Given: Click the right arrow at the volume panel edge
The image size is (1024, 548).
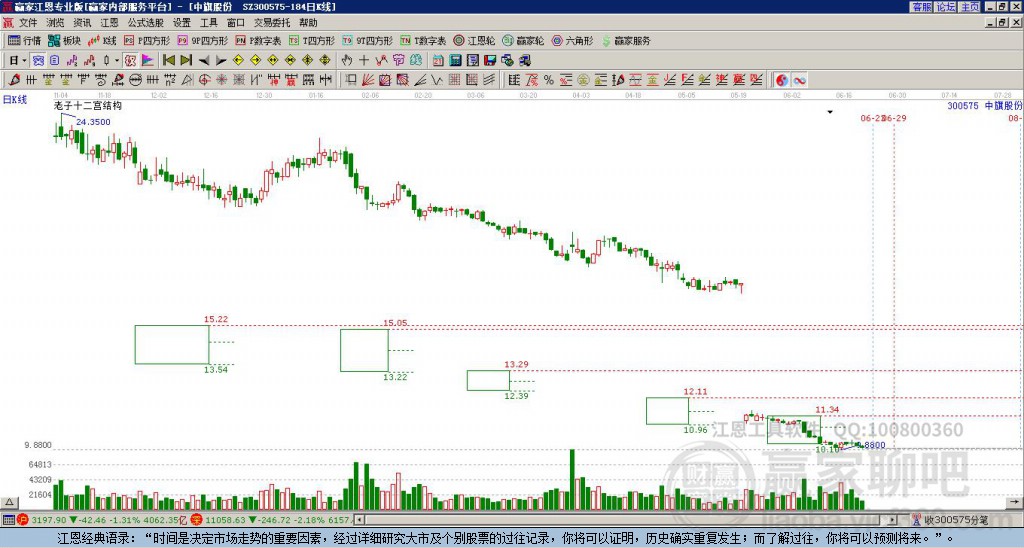Looking at the screenshot, I should point(1014,502).
